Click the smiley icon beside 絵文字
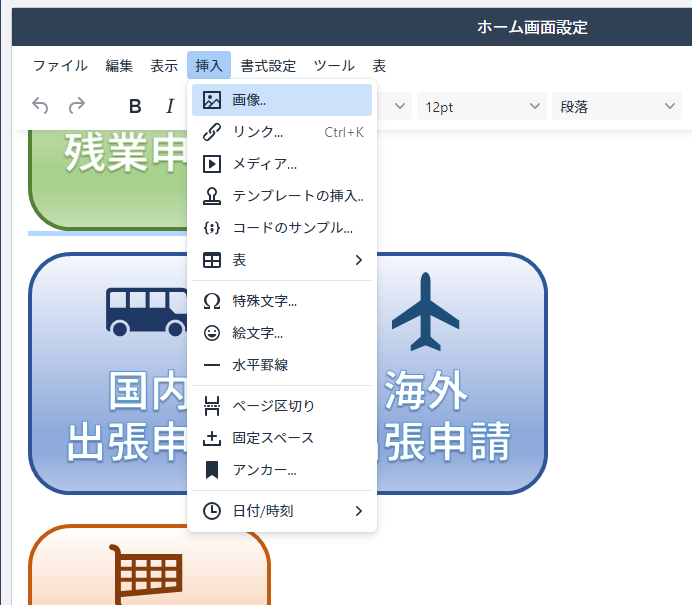692x605 pixels. coord(212,333)
